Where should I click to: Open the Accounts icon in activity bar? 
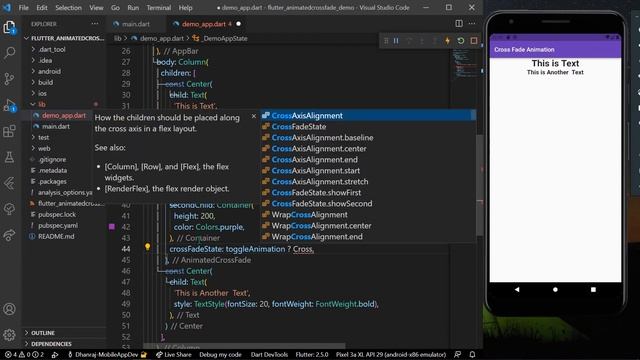pyautogui.click(x=9, y=309)
